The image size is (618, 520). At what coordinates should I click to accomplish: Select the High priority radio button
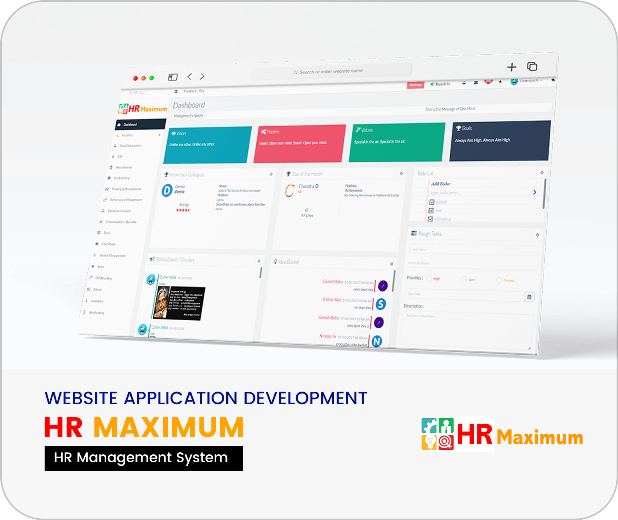(429, 278)
